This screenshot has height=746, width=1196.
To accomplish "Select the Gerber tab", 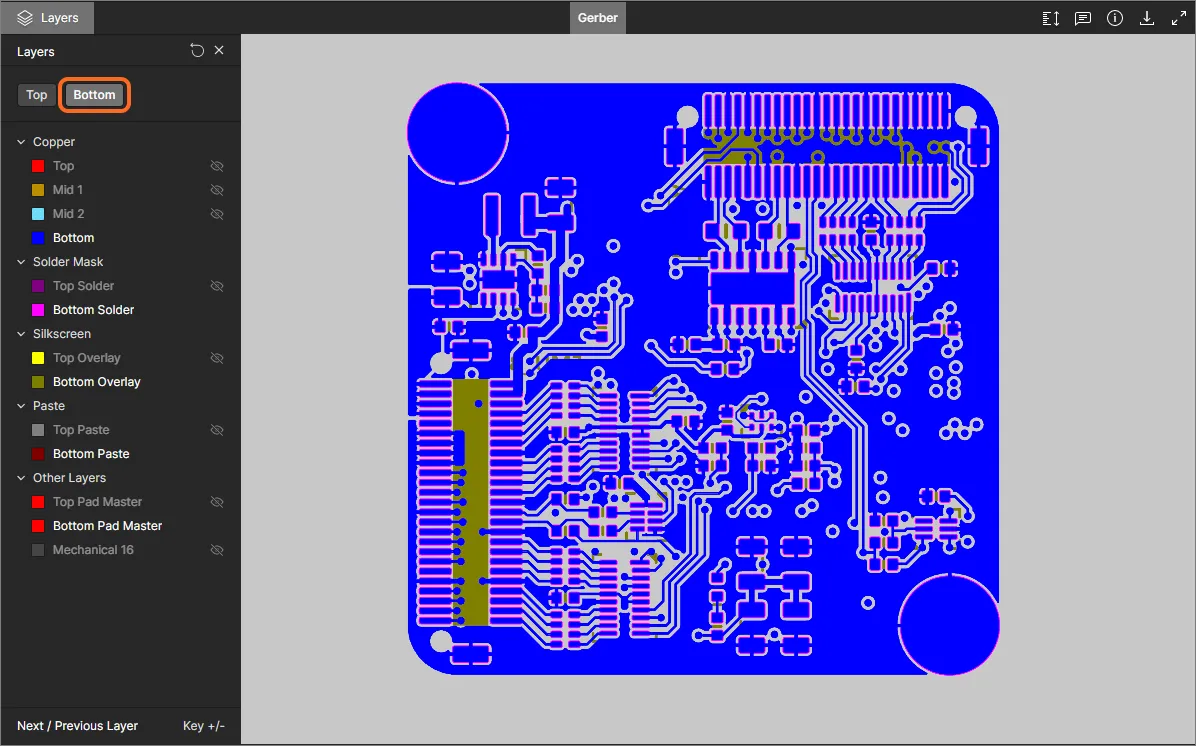I will 597,18.
